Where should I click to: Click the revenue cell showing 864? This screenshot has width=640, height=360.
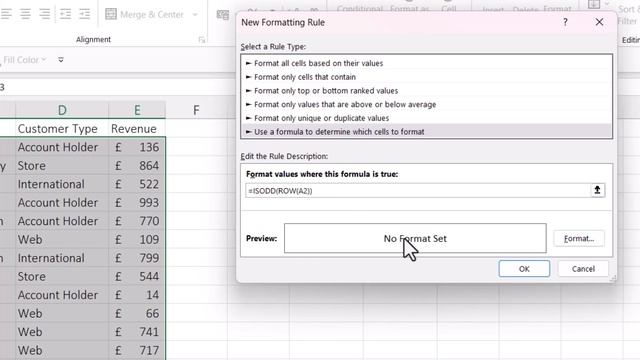(137, 166)
